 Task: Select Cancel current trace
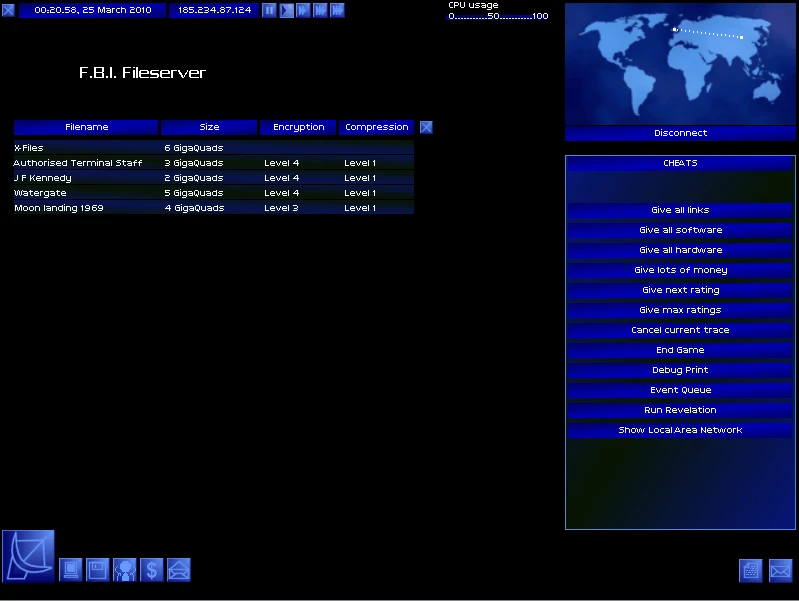680,330
